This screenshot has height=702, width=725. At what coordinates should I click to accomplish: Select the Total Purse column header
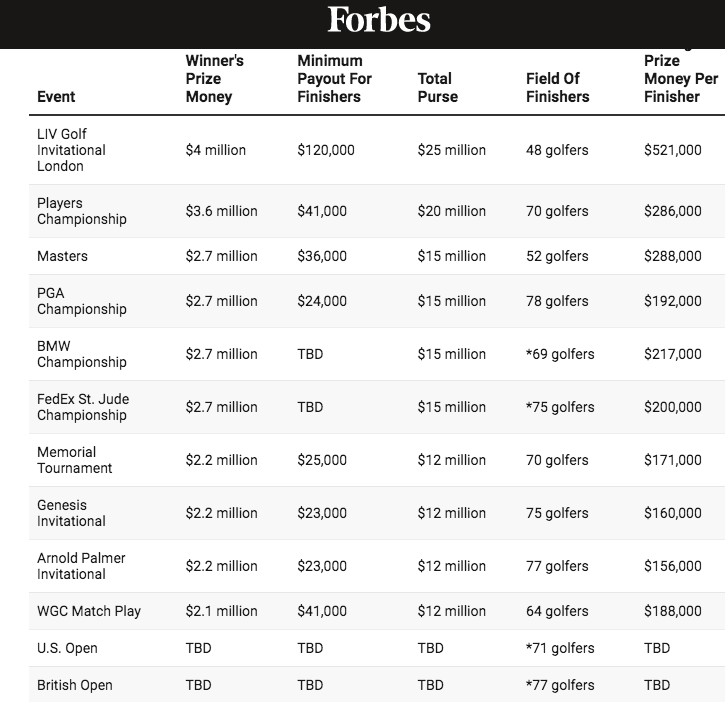click(437, 87)
